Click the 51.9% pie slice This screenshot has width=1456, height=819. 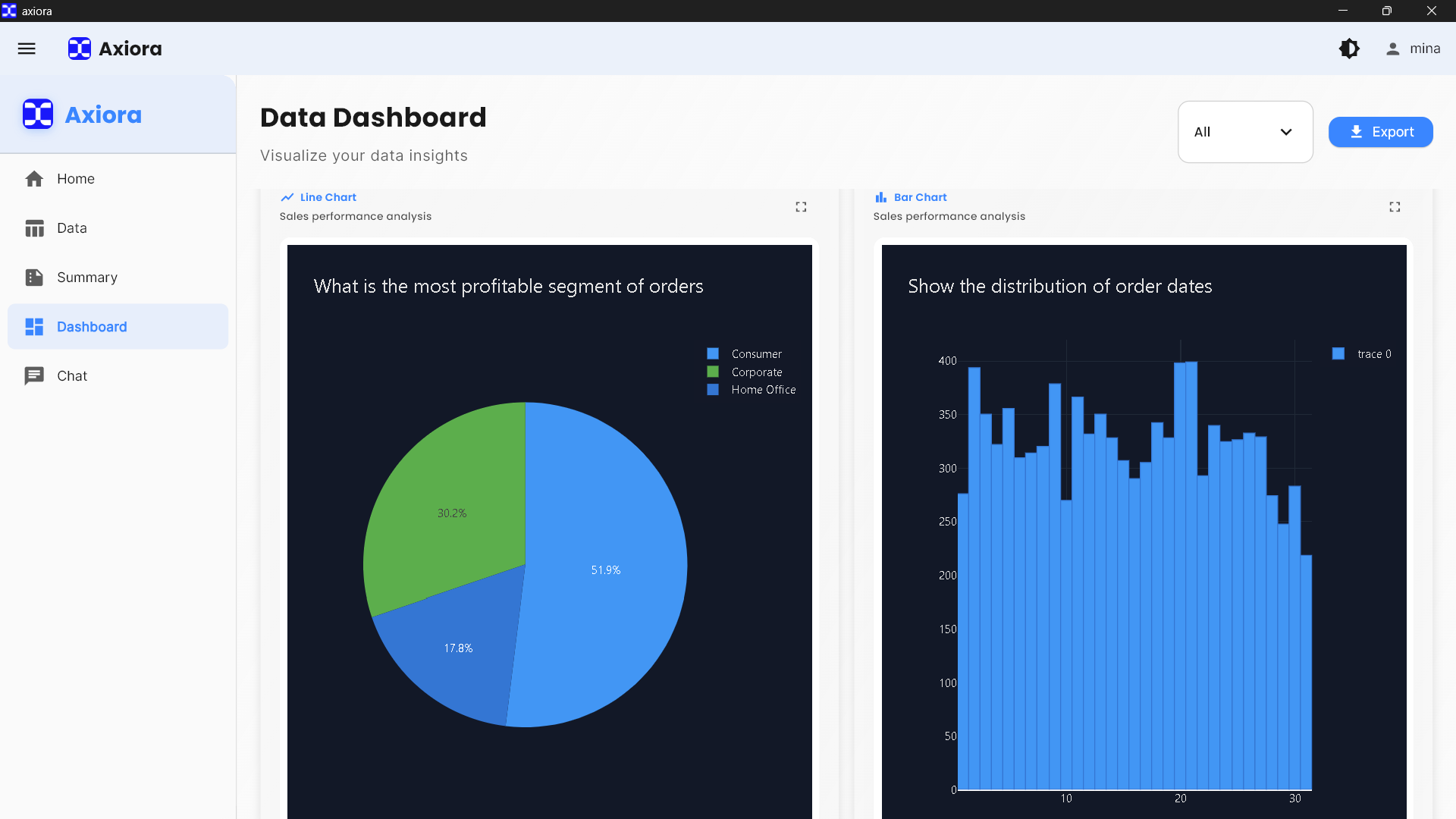(605, 570)
